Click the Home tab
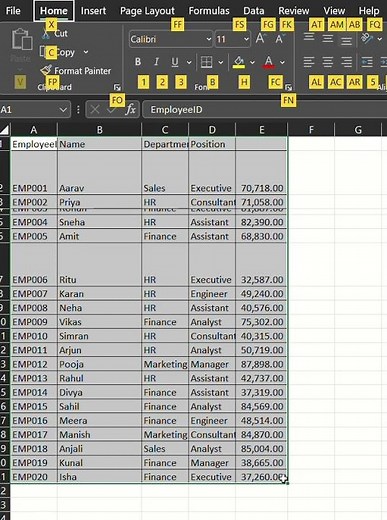The width and height of the screenshot is (387, 520). (x=54, y=11)
